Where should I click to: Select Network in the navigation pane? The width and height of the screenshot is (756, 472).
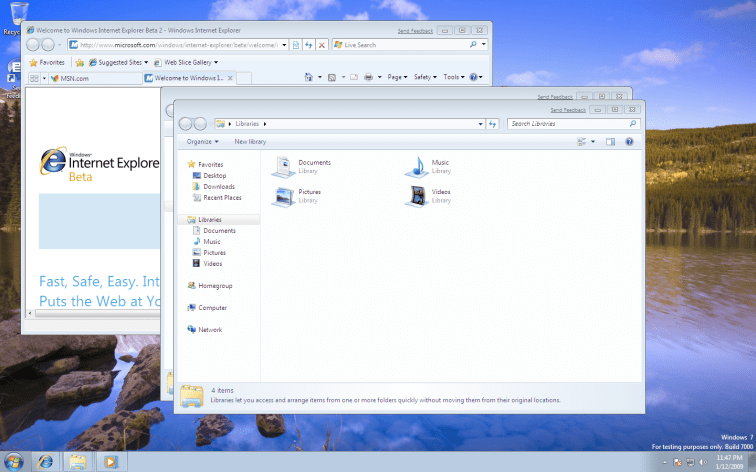click(x=205, y=330)
